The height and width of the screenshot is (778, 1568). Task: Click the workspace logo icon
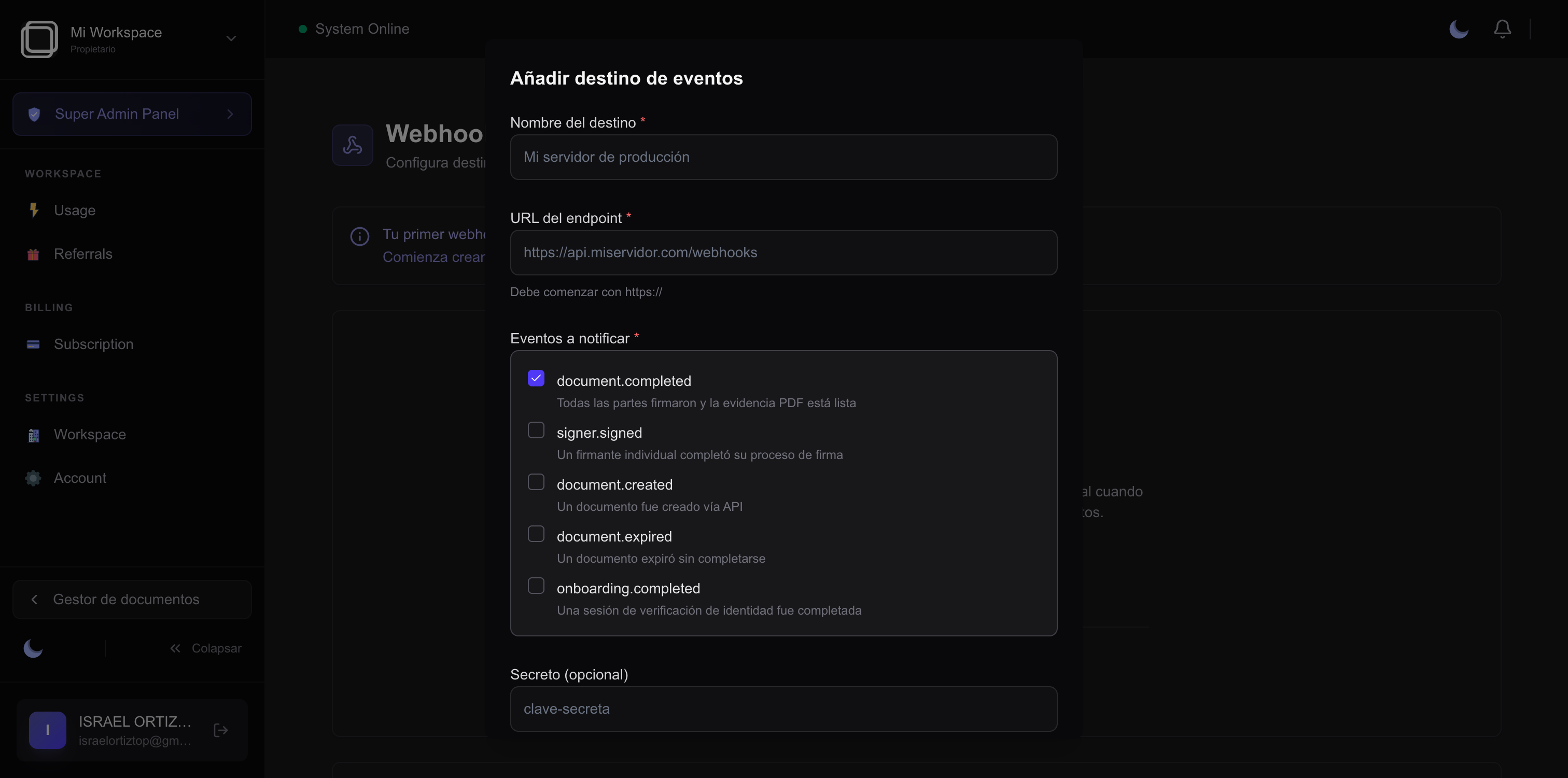point(39,39)
